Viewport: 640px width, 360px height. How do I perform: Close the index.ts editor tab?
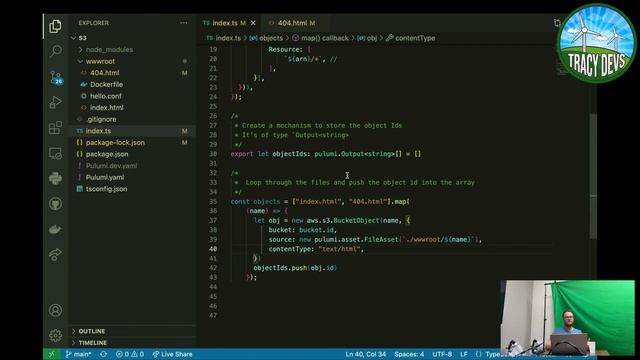point(253,23)
